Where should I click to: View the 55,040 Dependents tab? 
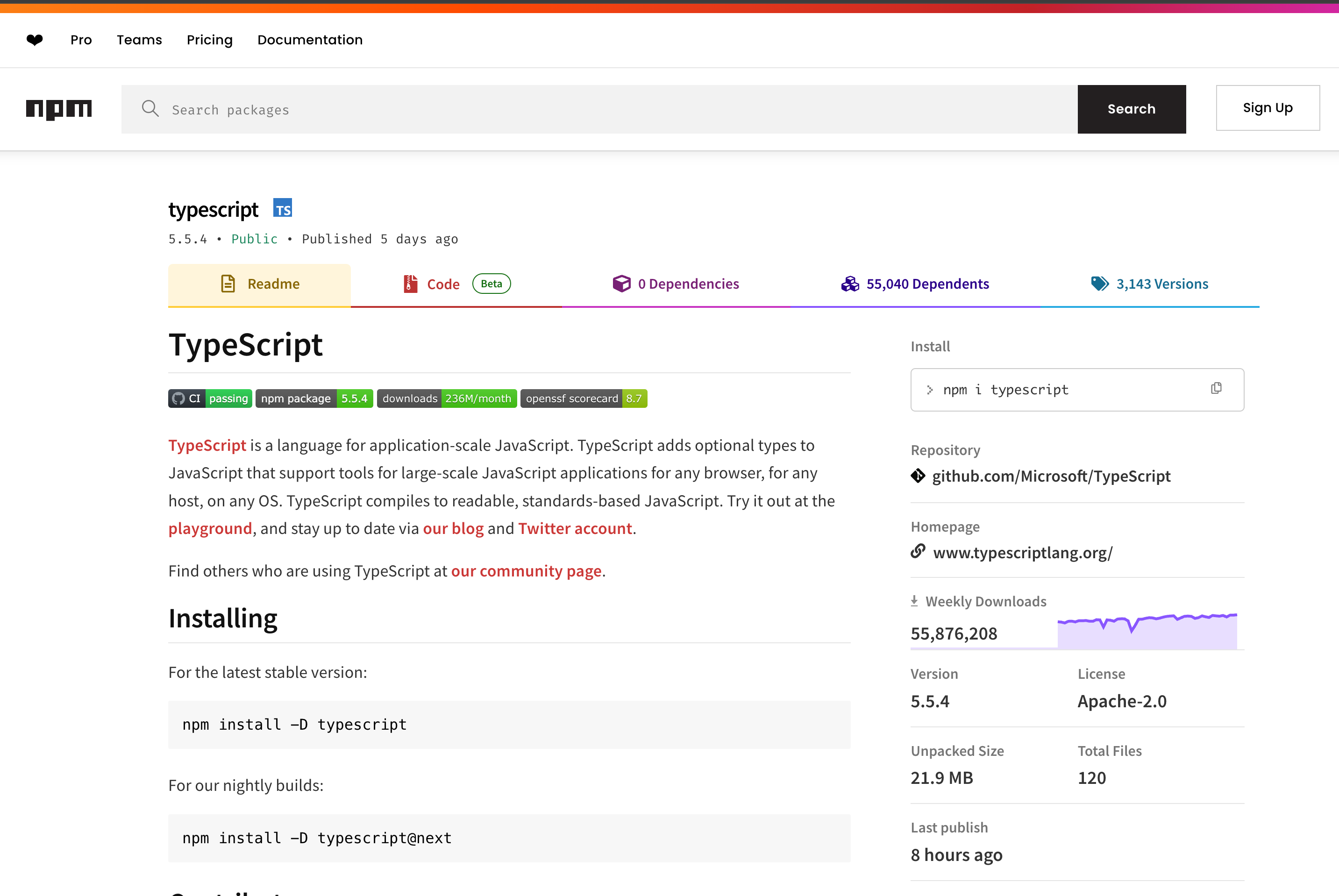915,284
